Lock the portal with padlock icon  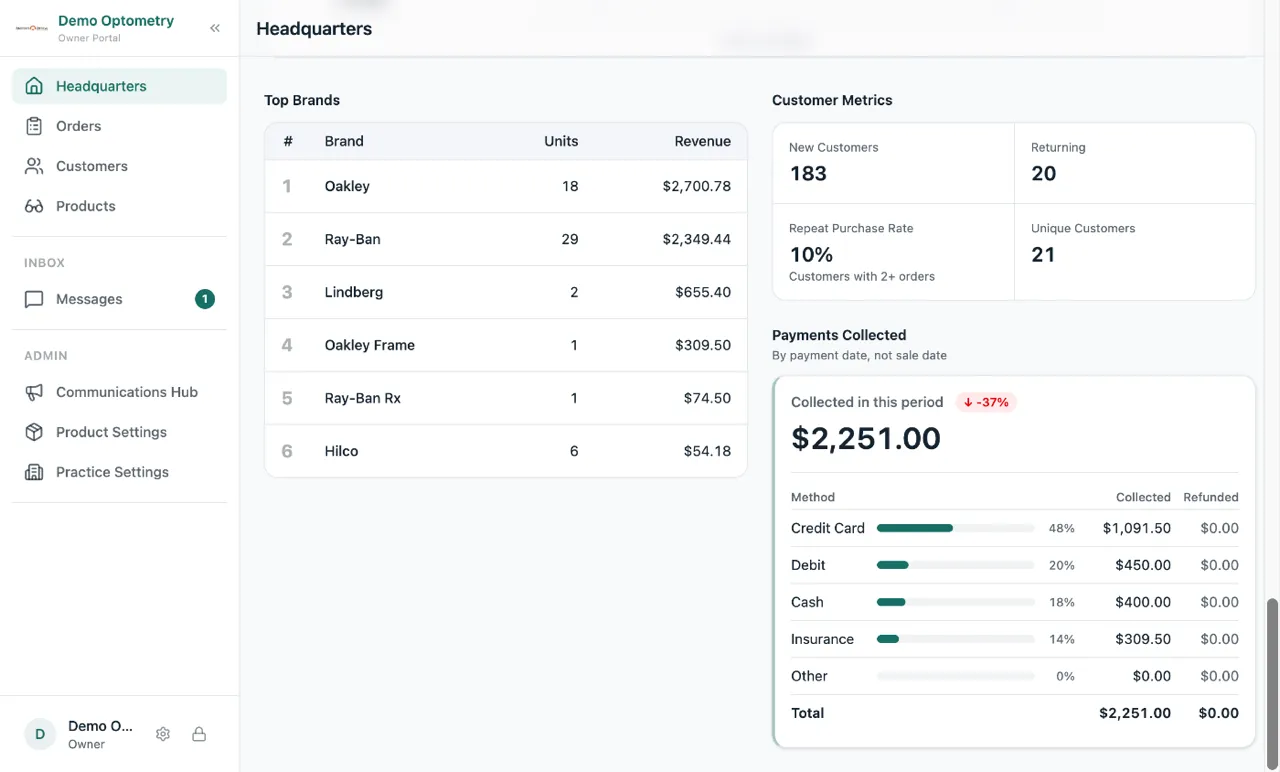(199, 734)
